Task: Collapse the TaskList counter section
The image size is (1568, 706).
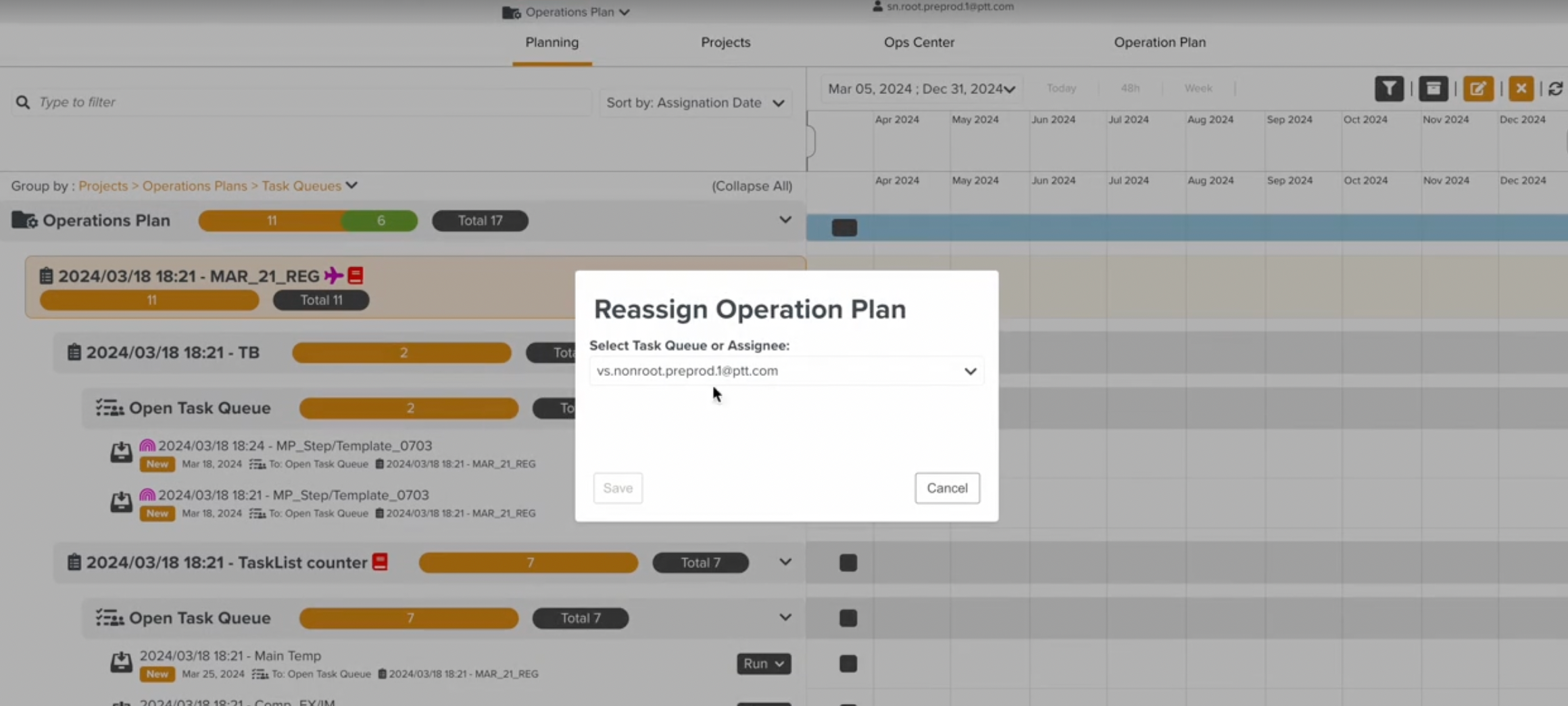Action: 785,563
